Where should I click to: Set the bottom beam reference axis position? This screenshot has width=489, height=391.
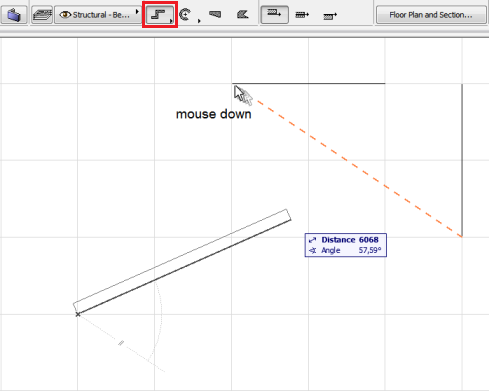330,15
